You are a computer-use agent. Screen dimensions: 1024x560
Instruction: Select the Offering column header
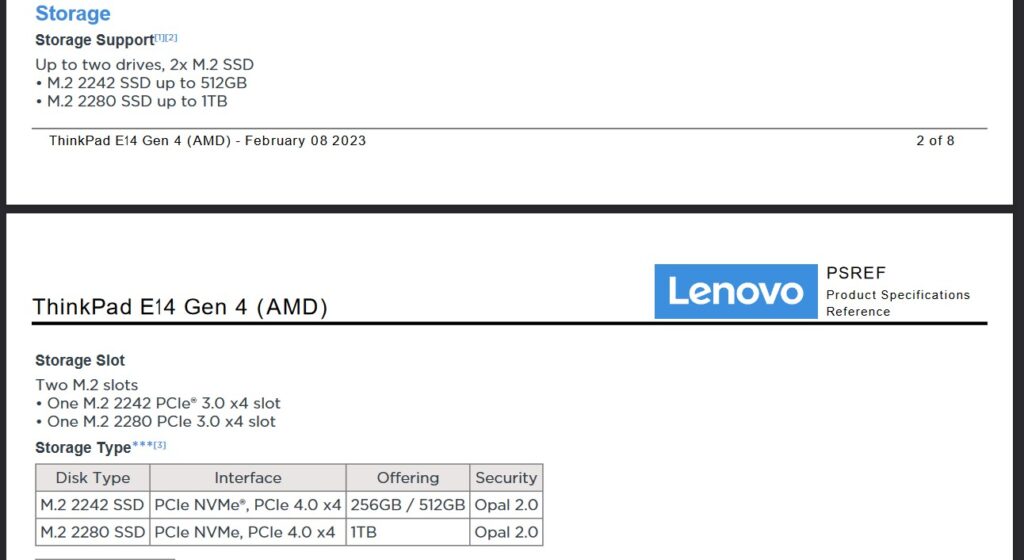click(408, 478)
